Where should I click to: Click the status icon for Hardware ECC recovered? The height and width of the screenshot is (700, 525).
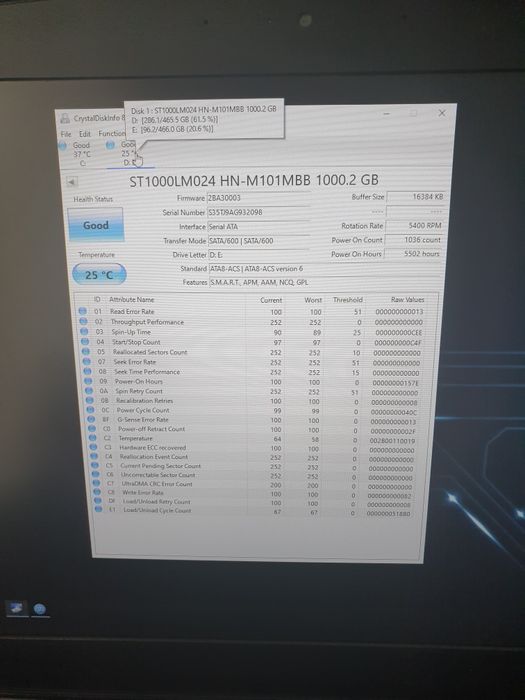coord(93,447)
